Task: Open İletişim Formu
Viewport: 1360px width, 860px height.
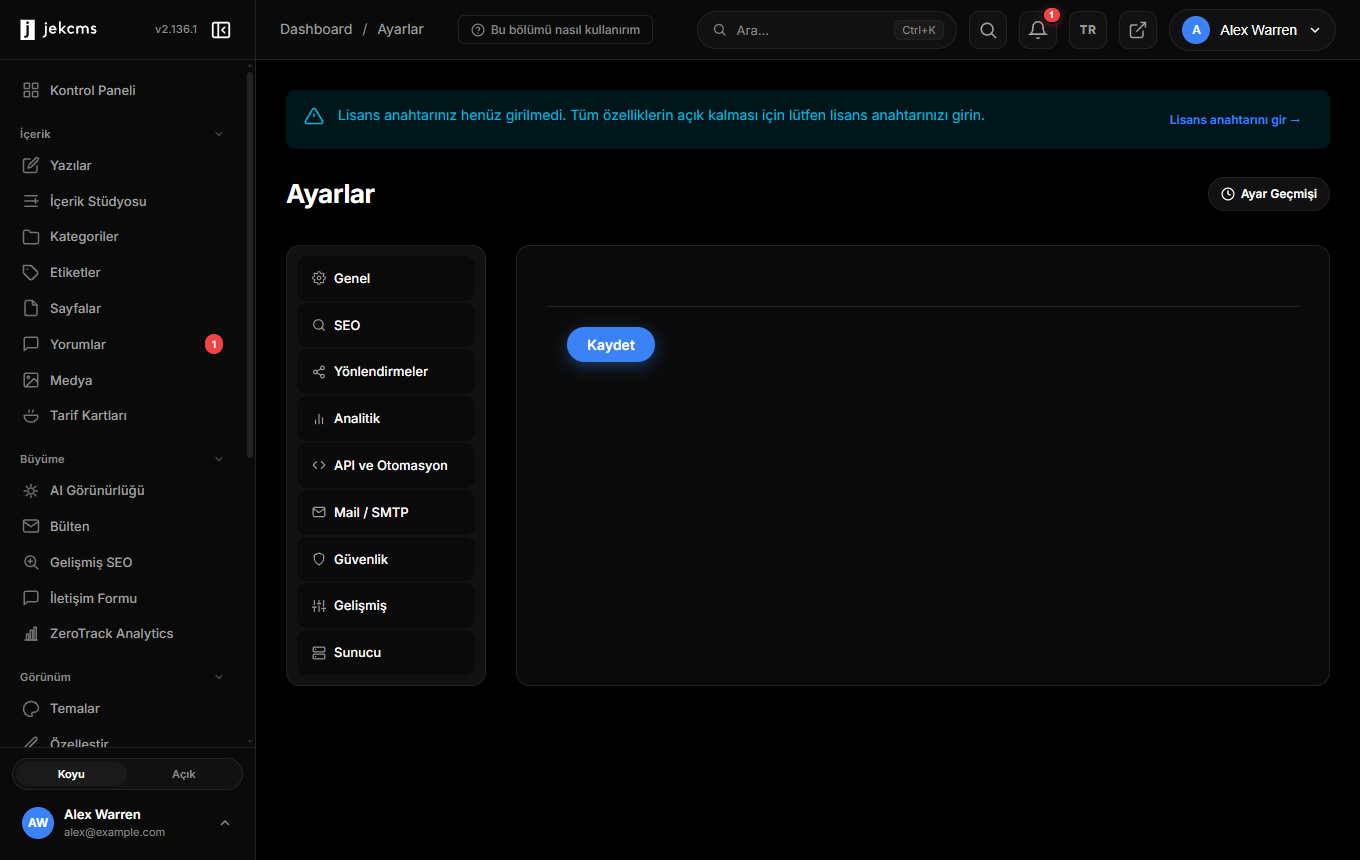Action: tap(123, 598)
